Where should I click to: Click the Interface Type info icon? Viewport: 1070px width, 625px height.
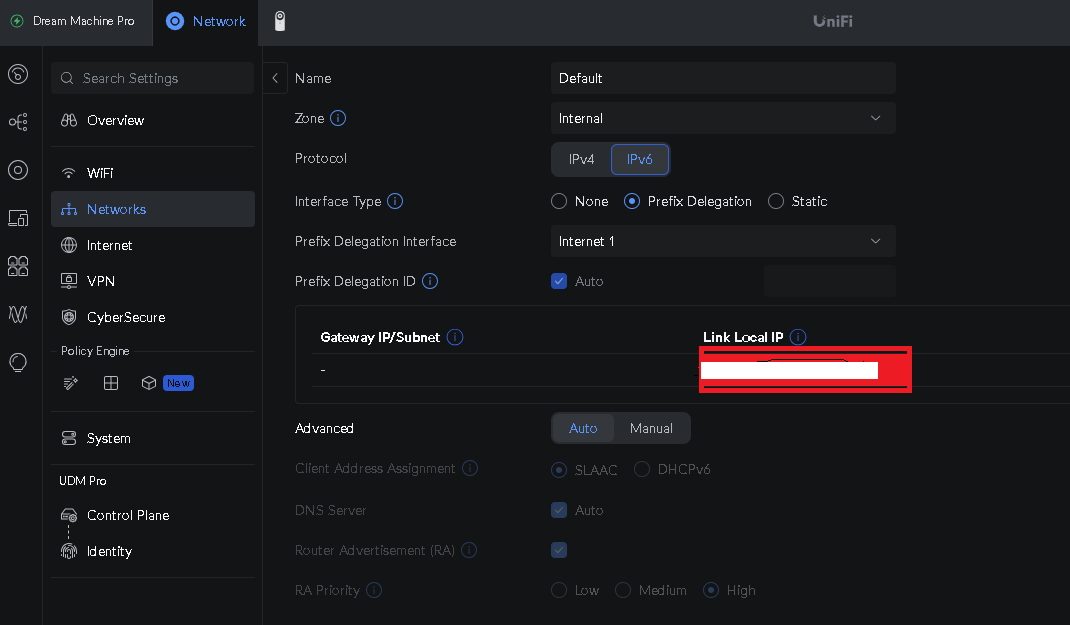[x=395, y=201]
